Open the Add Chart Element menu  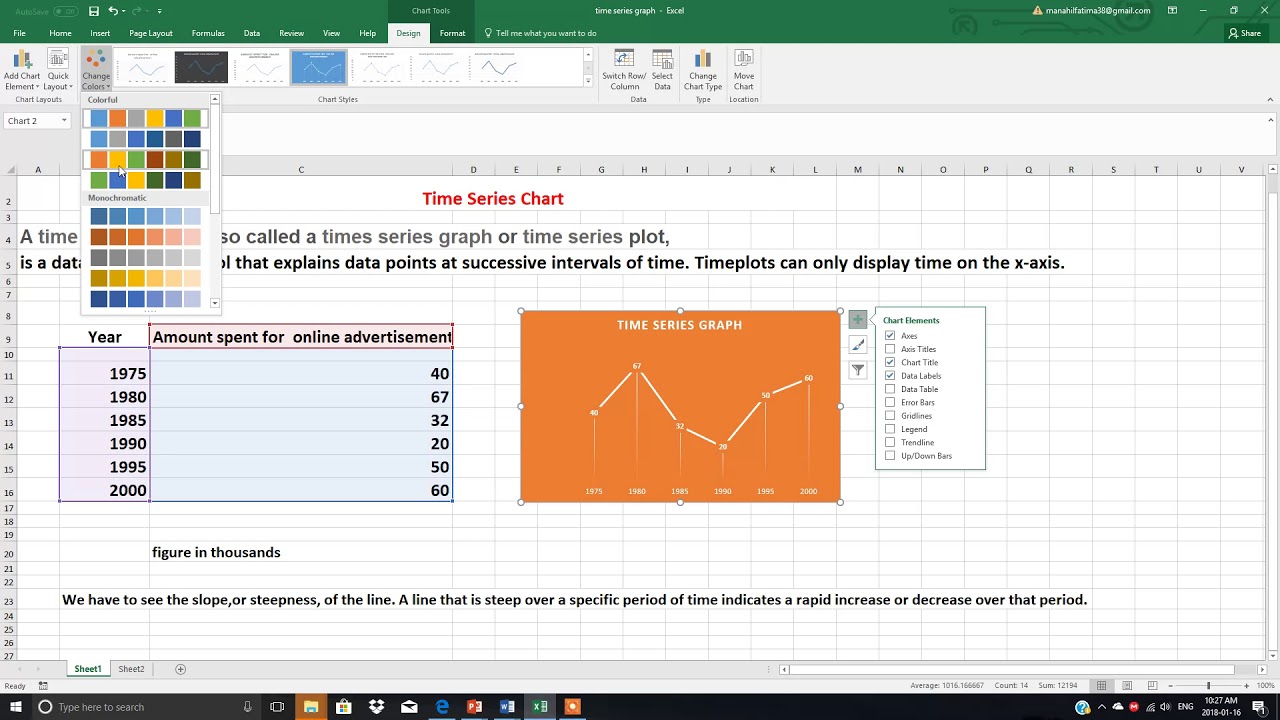pos(22,69)
